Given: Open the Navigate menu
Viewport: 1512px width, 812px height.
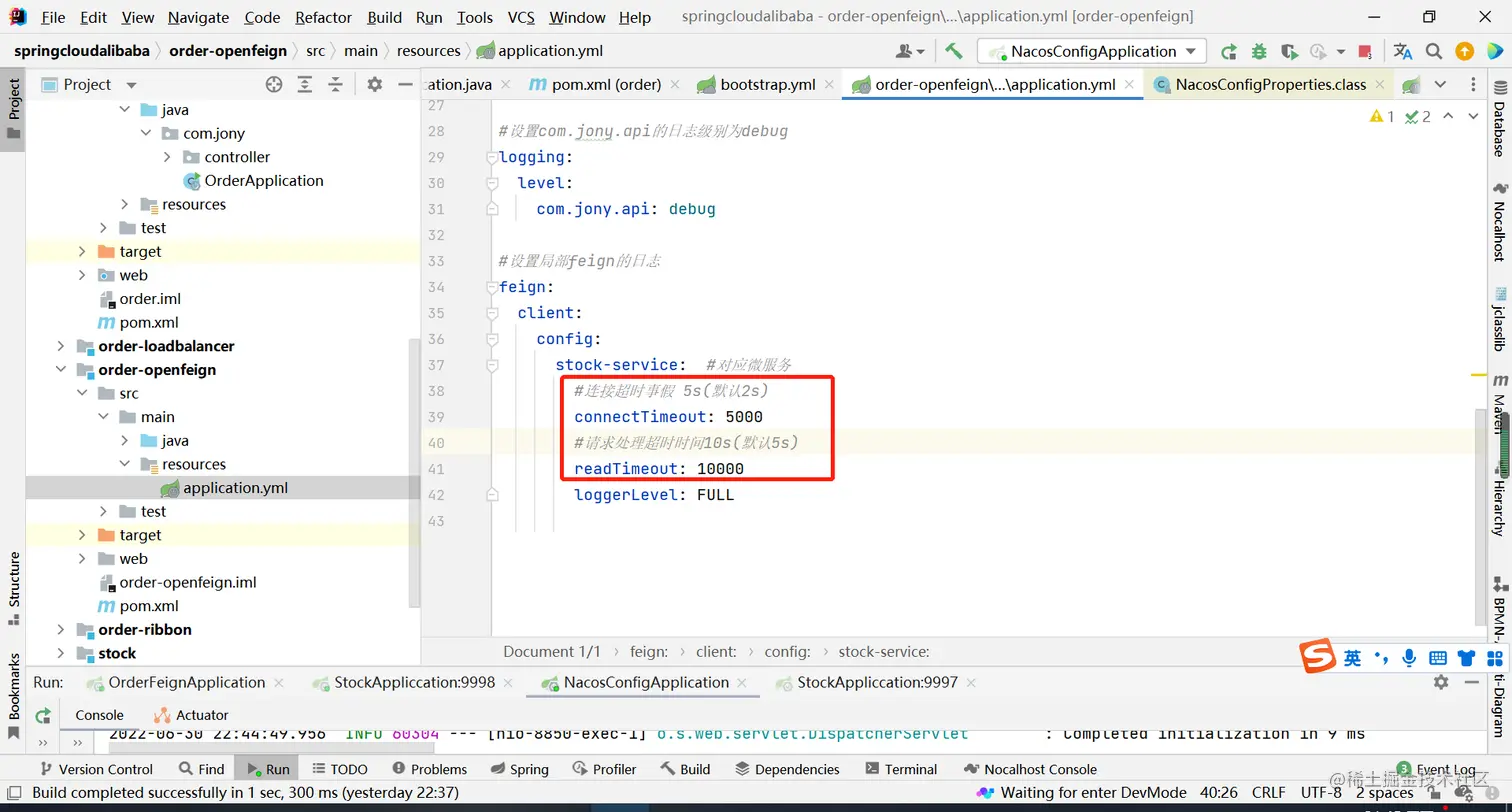Looking at the screenshot, I should [x=198, y=17].
